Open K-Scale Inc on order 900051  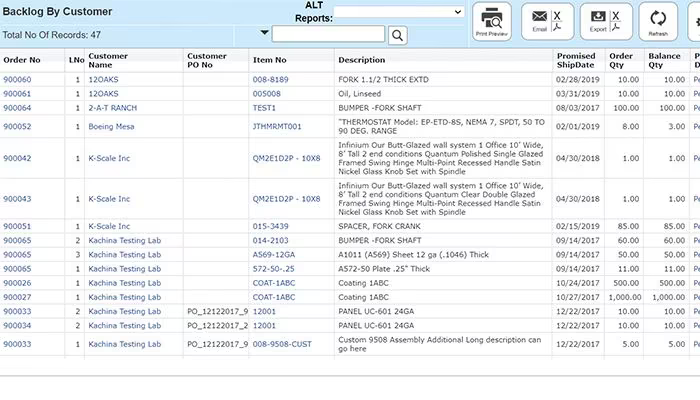[109, 226]
